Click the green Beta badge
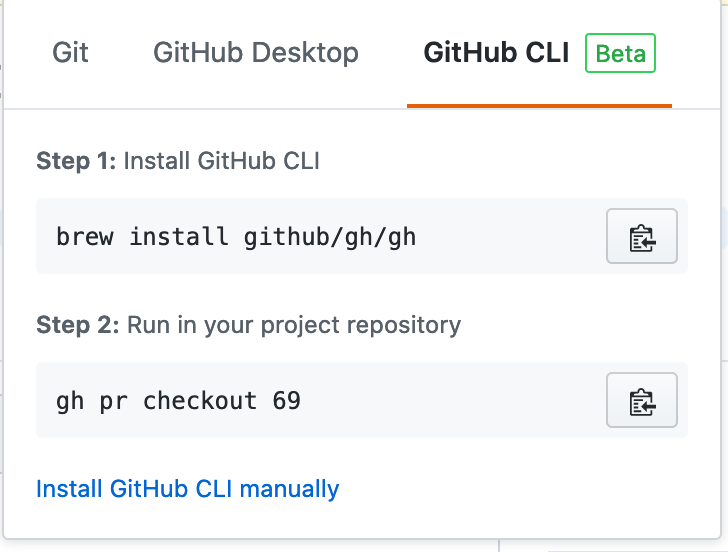Viewport: 728px width, 552px height. 620,53
